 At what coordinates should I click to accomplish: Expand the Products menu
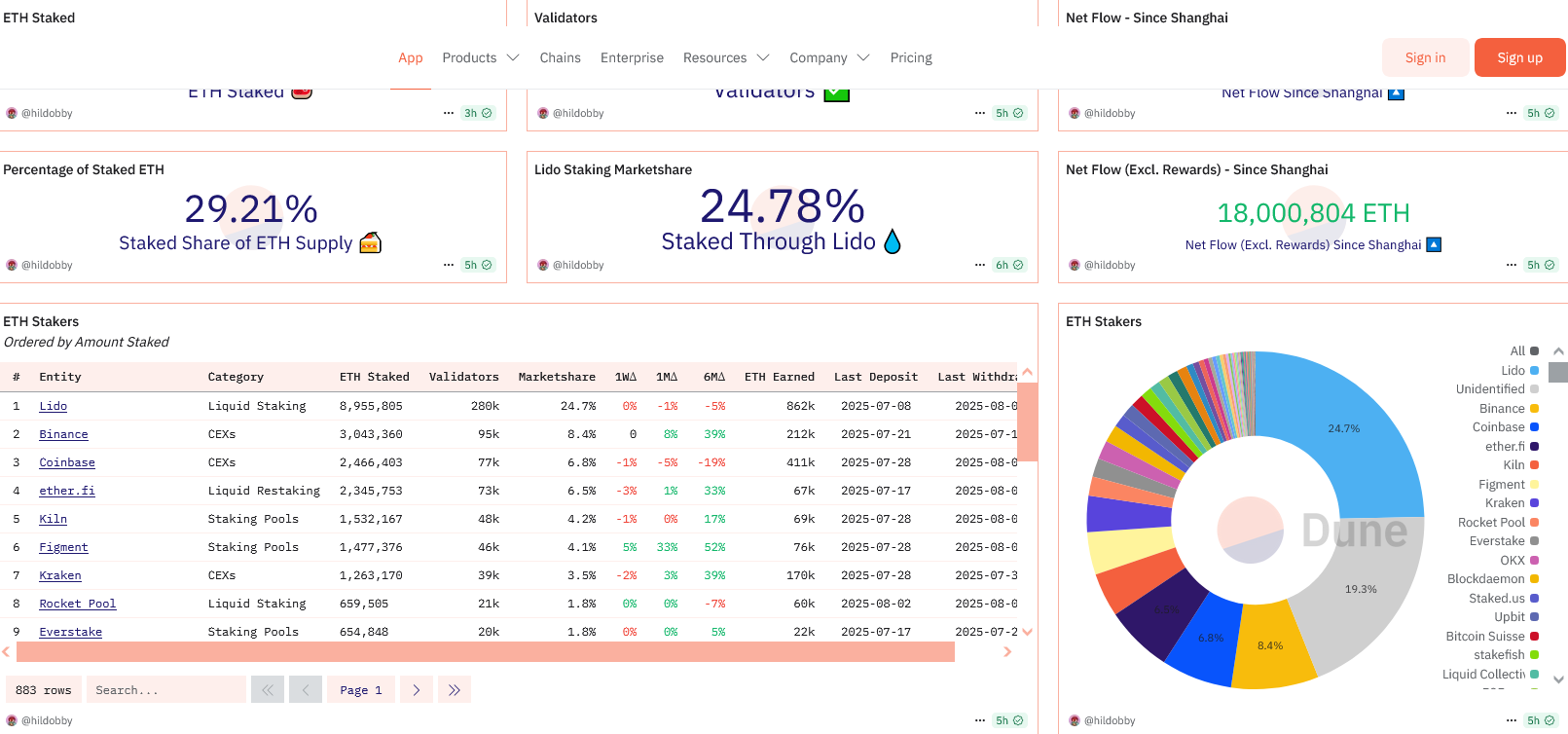(x=481, y=57)
